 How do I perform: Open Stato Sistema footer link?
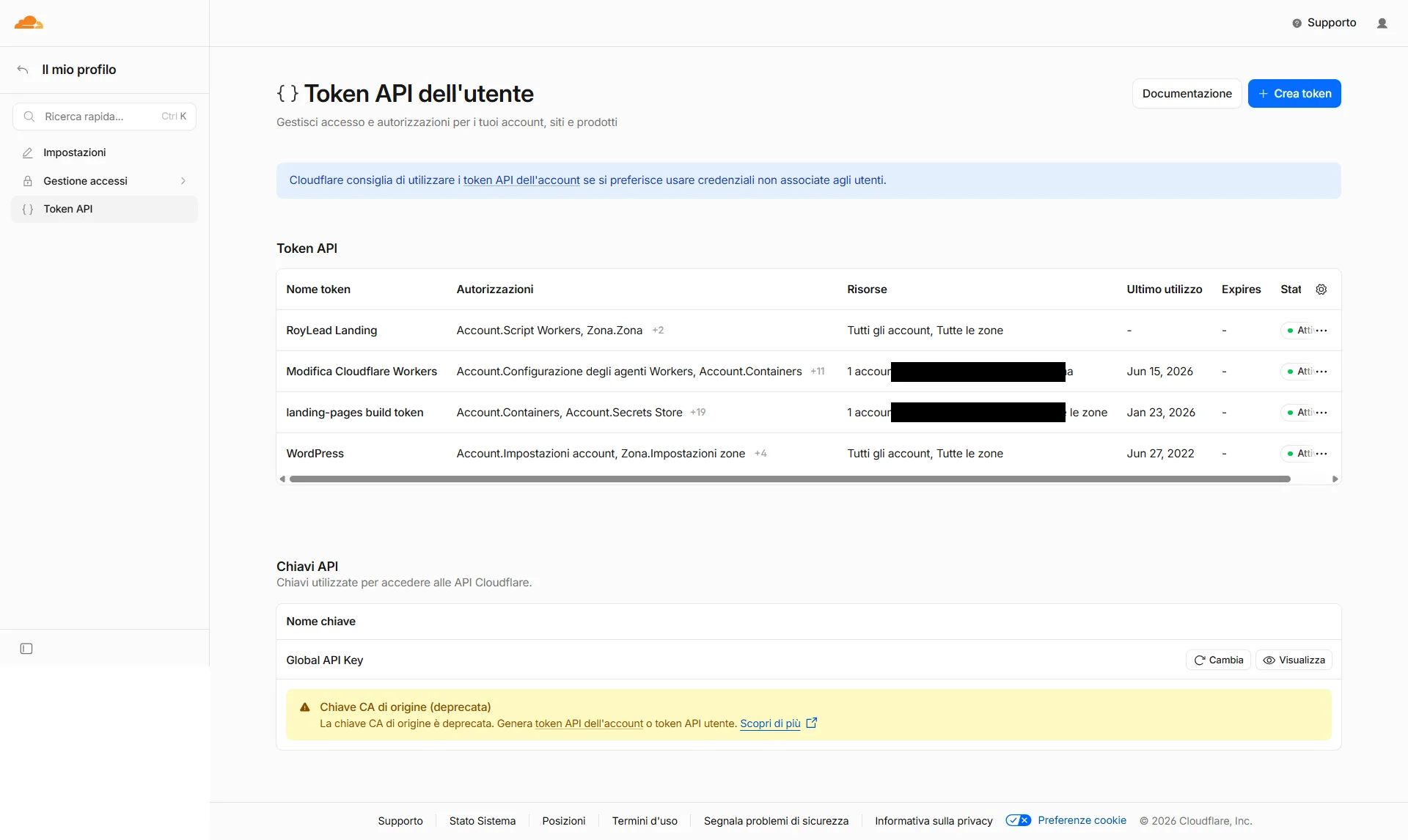pos(483,821)
